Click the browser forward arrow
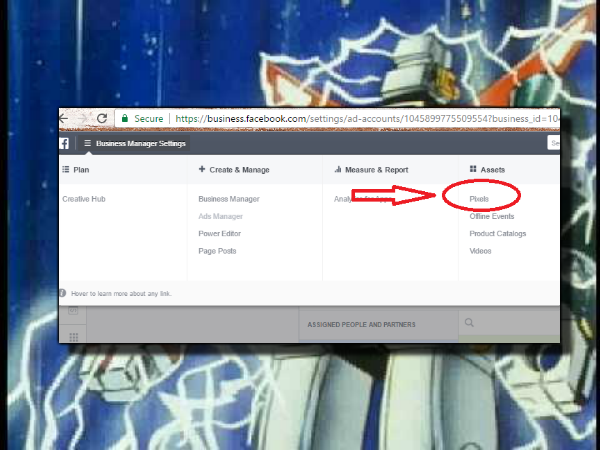 pos(83,118)
